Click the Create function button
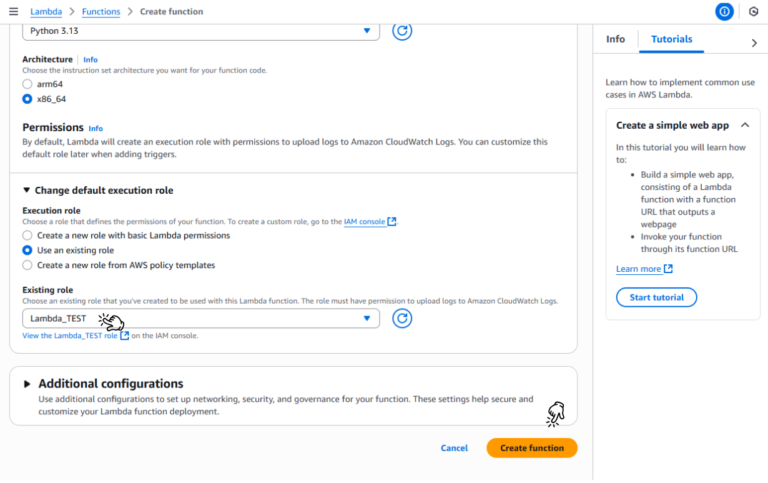 click(x=531, y=448)
